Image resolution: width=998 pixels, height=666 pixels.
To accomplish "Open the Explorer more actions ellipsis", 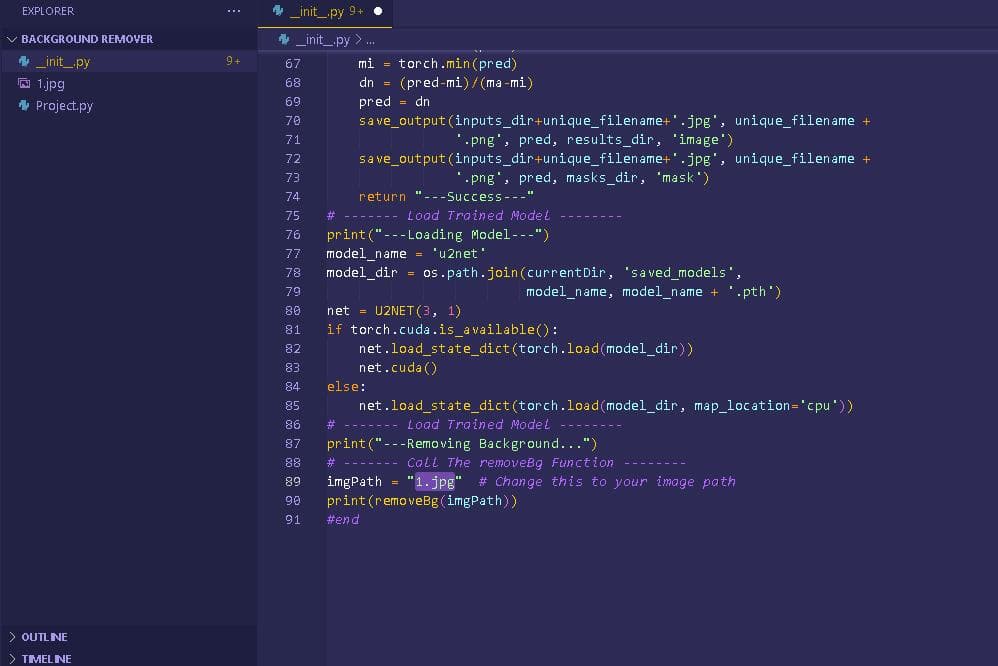I will click(234, 11).
